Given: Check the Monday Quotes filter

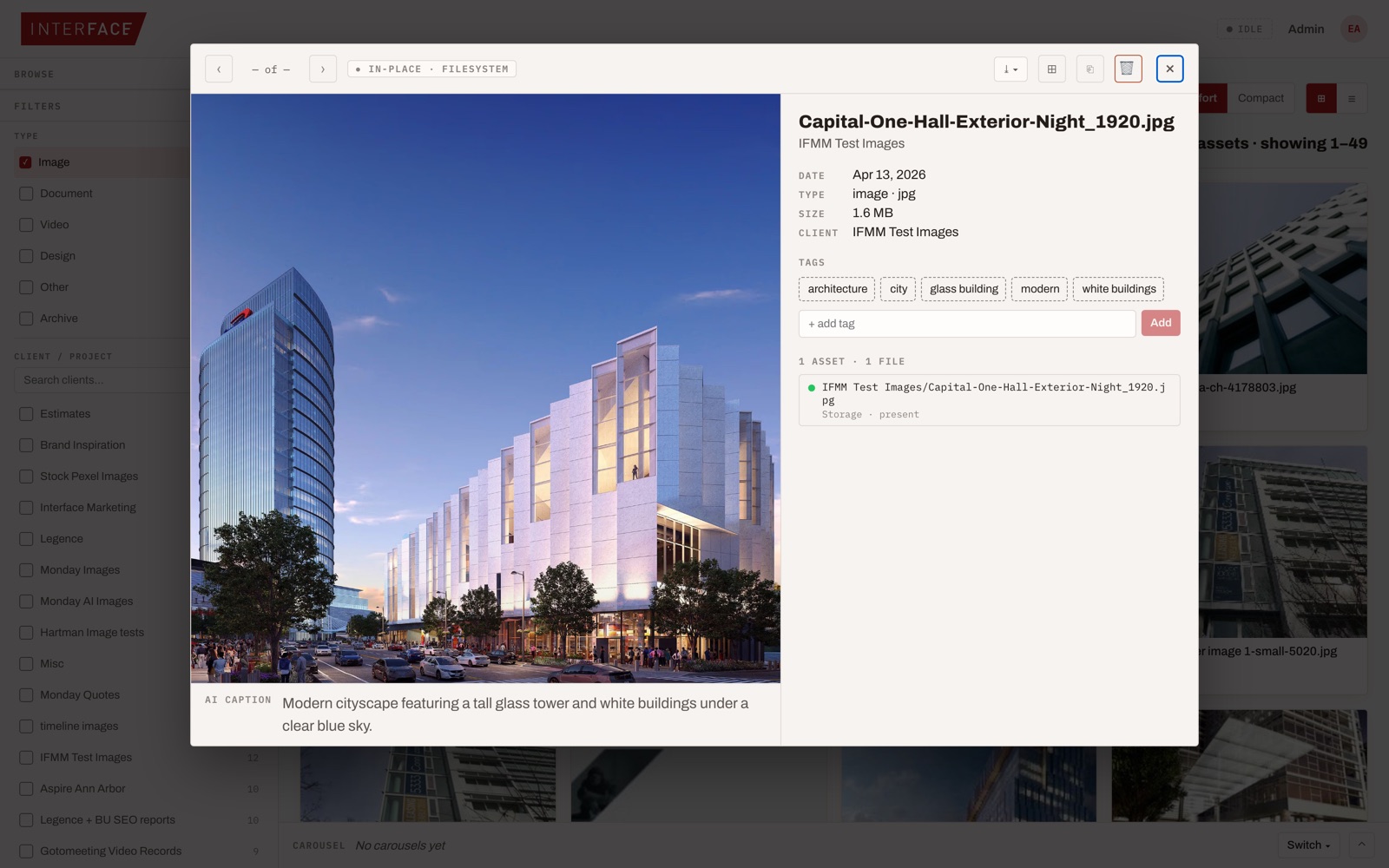Looking at the screenshot, I should coord(26,695).
